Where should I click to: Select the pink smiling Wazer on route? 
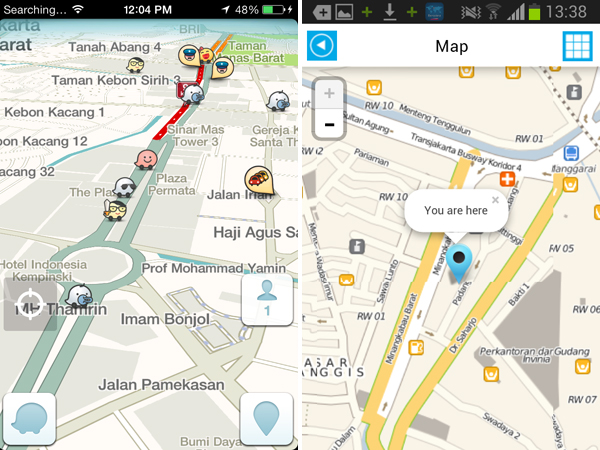146,159
